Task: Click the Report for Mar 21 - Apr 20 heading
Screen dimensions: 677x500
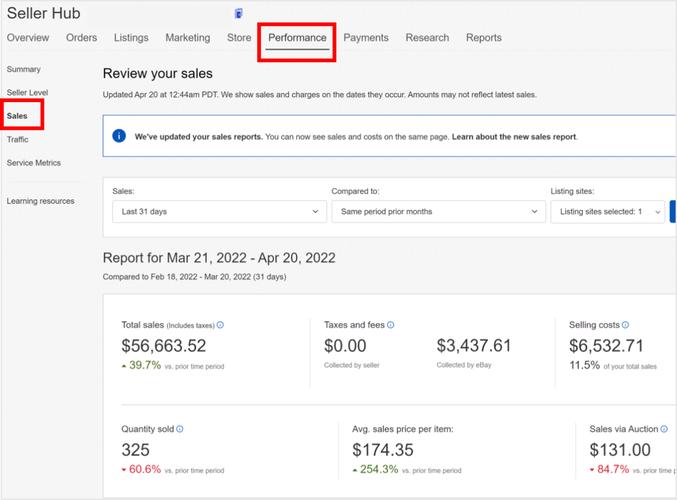Action: point(219,258)
